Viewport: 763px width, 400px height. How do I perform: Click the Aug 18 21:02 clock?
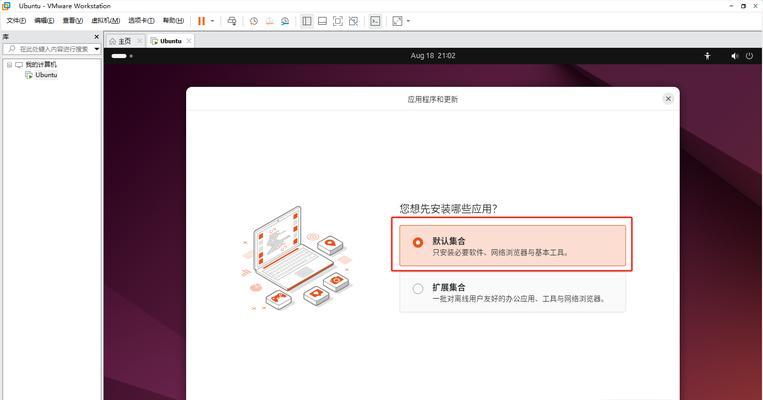point(433,56)
